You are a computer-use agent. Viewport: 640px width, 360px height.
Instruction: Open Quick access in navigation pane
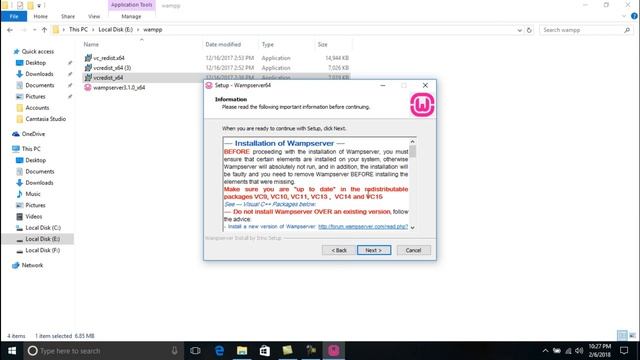[38, 51]
